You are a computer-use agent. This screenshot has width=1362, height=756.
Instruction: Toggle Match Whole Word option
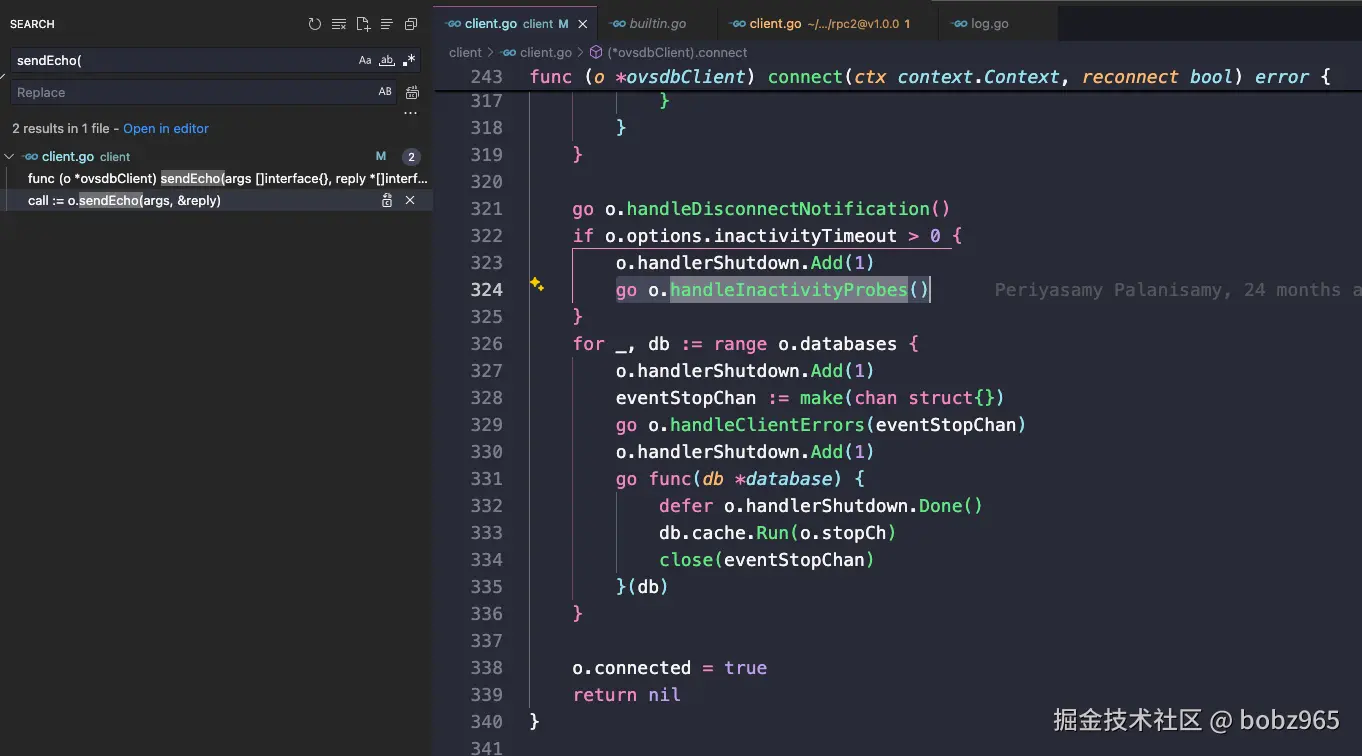(387, 61)
